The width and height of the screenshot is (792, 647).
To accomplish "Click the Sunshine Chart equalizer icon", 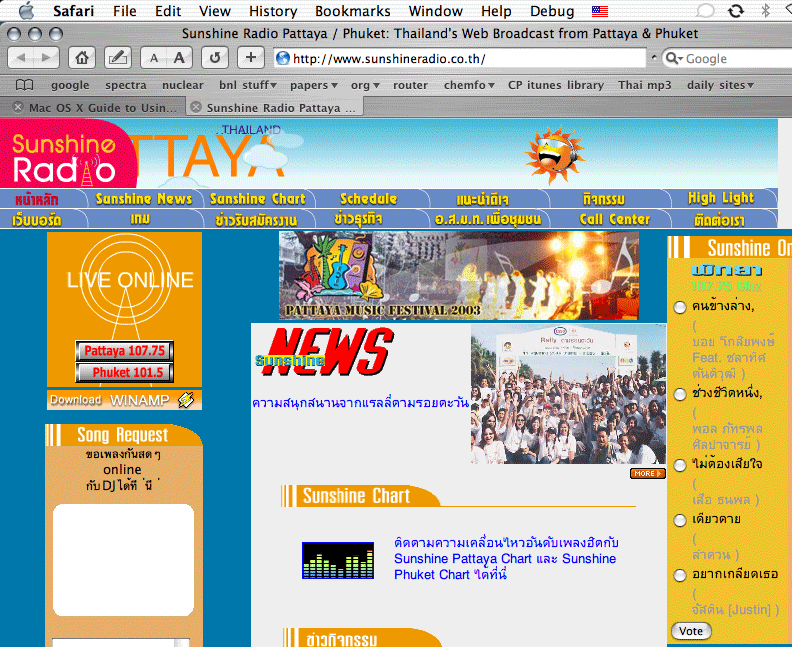I will [338, 560].
